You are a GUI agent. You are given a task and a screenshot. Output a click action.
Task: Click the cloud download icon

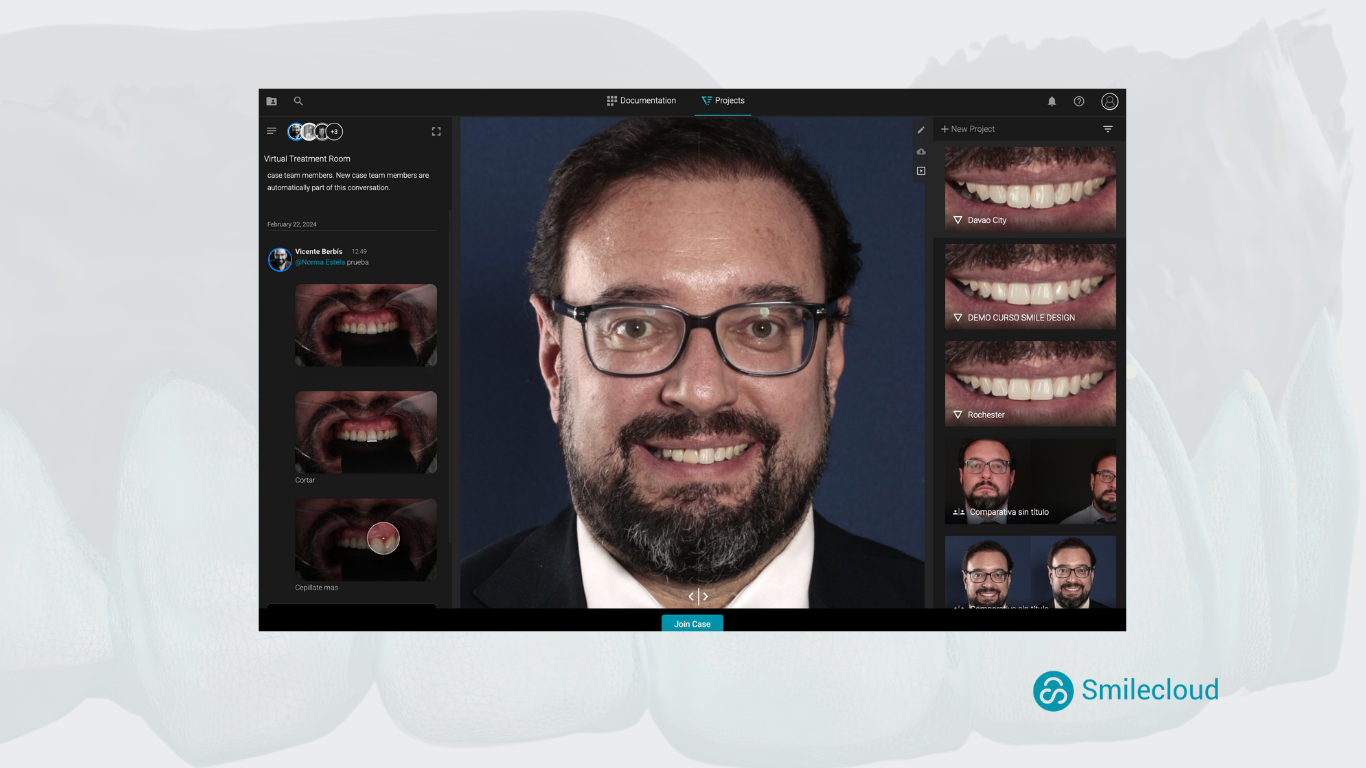(921, 151)
